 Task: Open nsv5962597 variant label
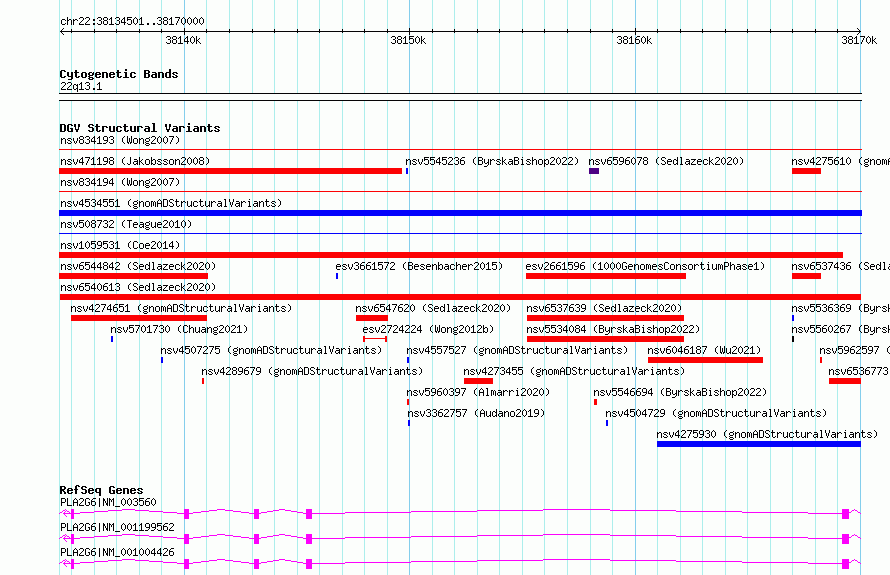pyautogui.click(x=854, y=350)
